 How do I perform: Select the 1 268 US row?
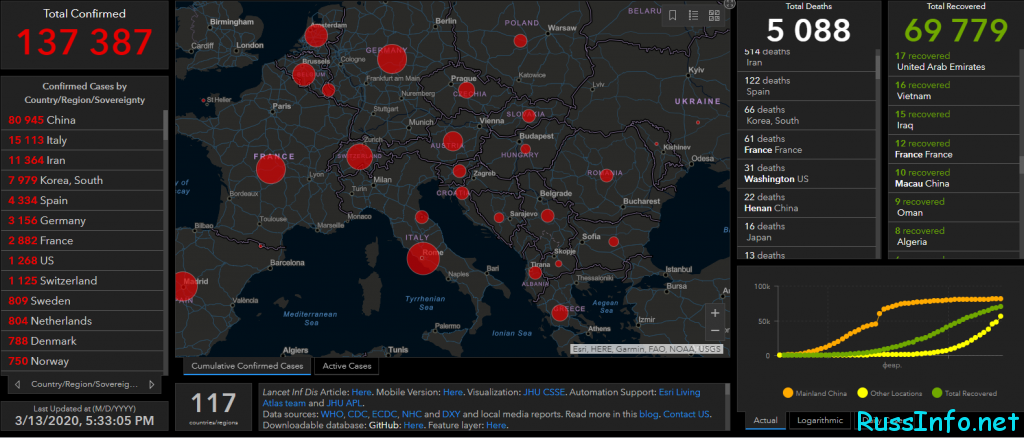(83, 261)
